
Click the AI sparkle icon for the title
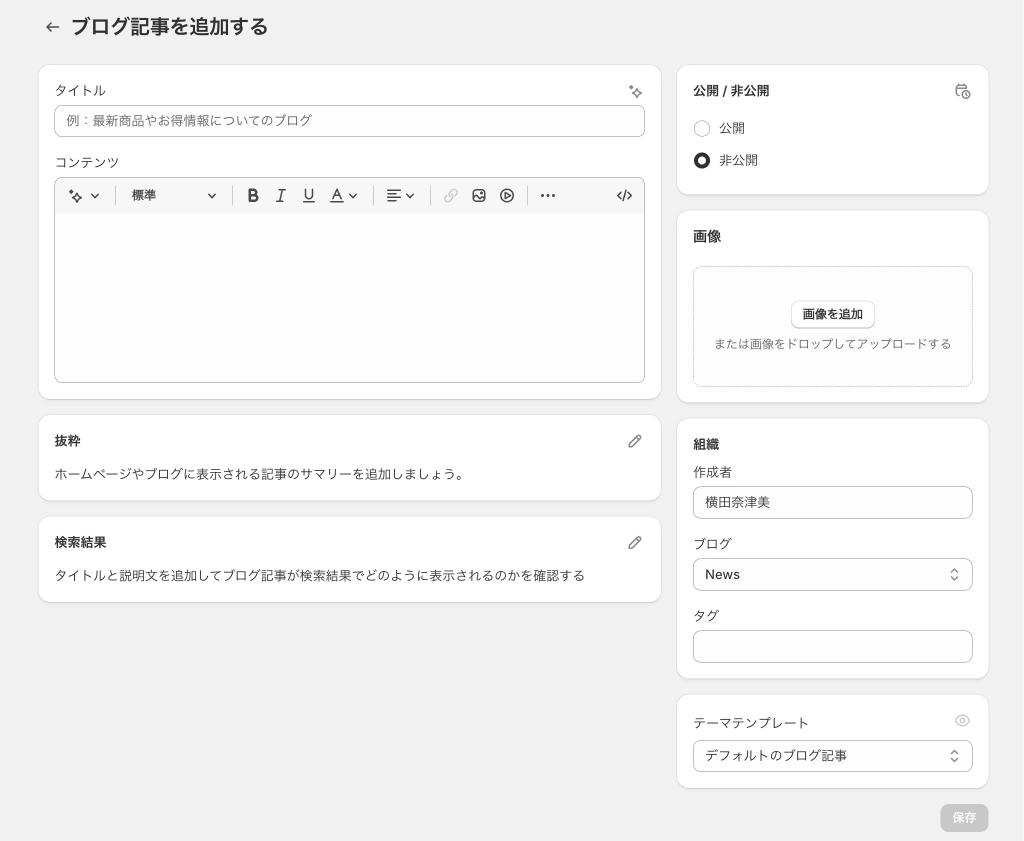(635, 91)
